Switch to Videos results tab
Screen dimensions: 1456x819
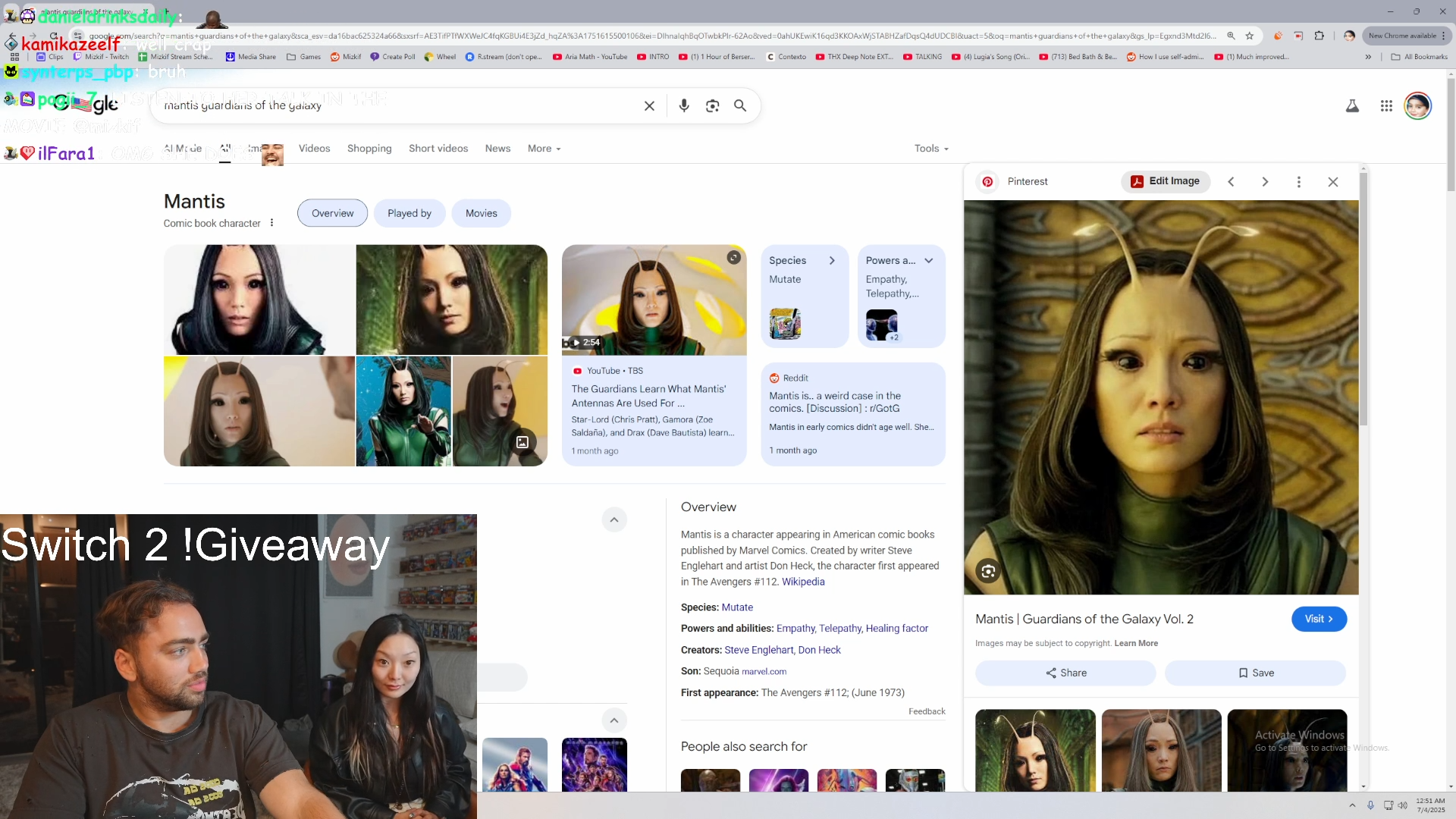(314, 149)
